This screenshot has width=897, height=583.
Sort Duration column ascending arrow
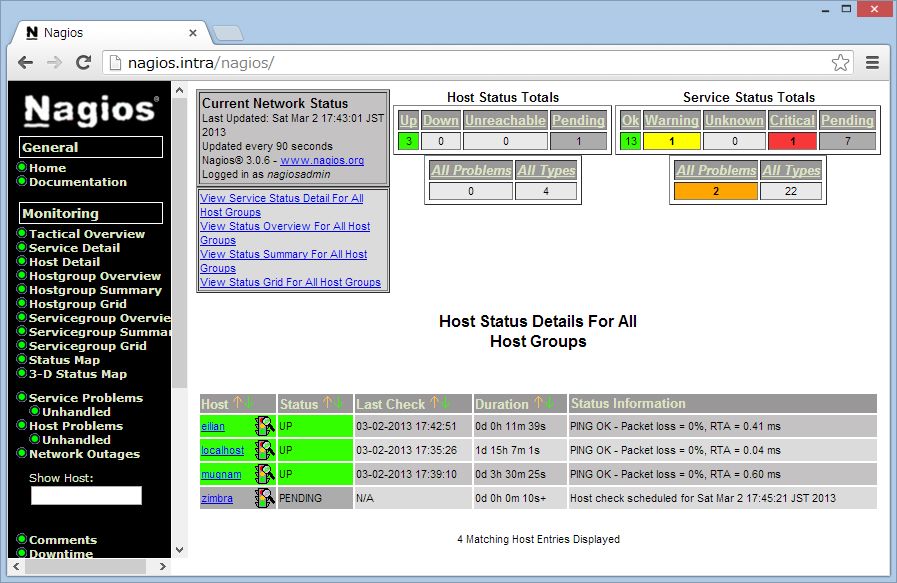tap(538, 403)
